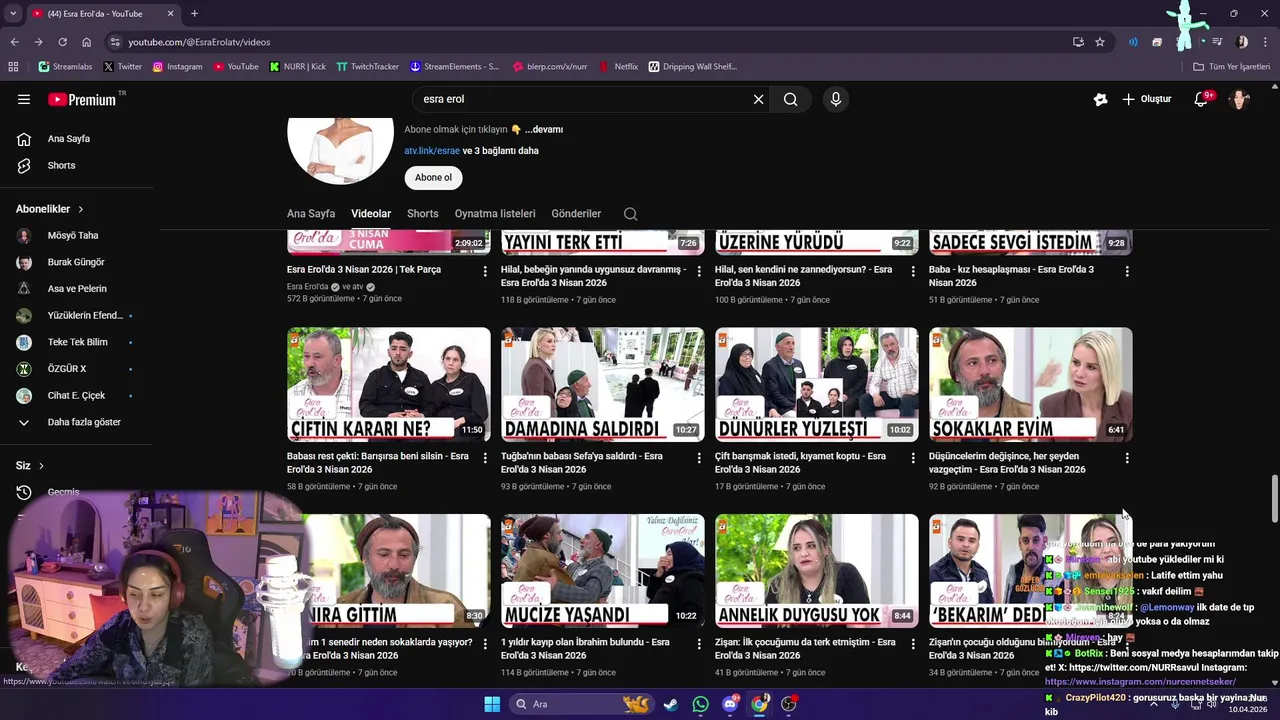Play 'DÜNÜRLER YÜZLEŞTİ' video thumbnail

tap(817, 384)
